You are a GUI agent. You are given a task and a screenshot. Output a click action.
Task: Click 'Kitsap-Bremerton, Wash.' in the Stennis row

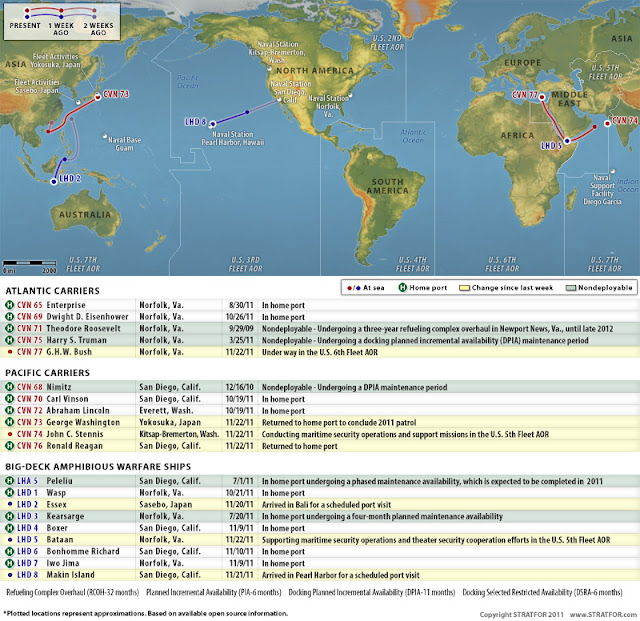coord(179,434)
